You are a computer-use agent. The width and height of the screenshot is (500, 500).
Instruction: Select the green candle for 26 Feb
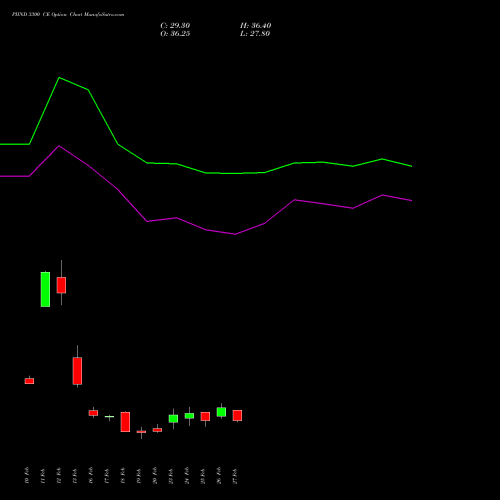[x=221, y=412]
